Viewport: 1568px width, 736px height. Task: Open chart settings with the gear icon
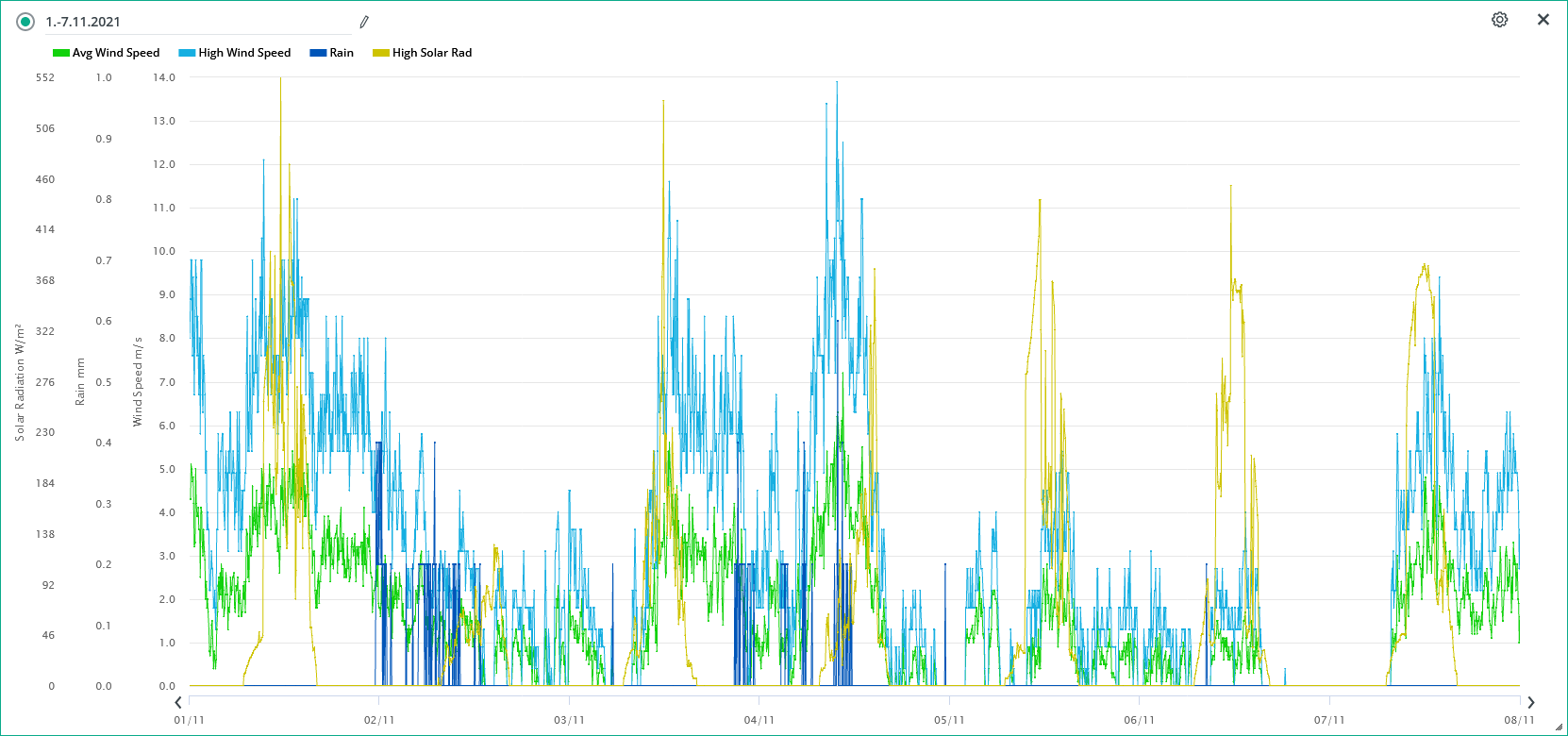tap(1499, 20)
